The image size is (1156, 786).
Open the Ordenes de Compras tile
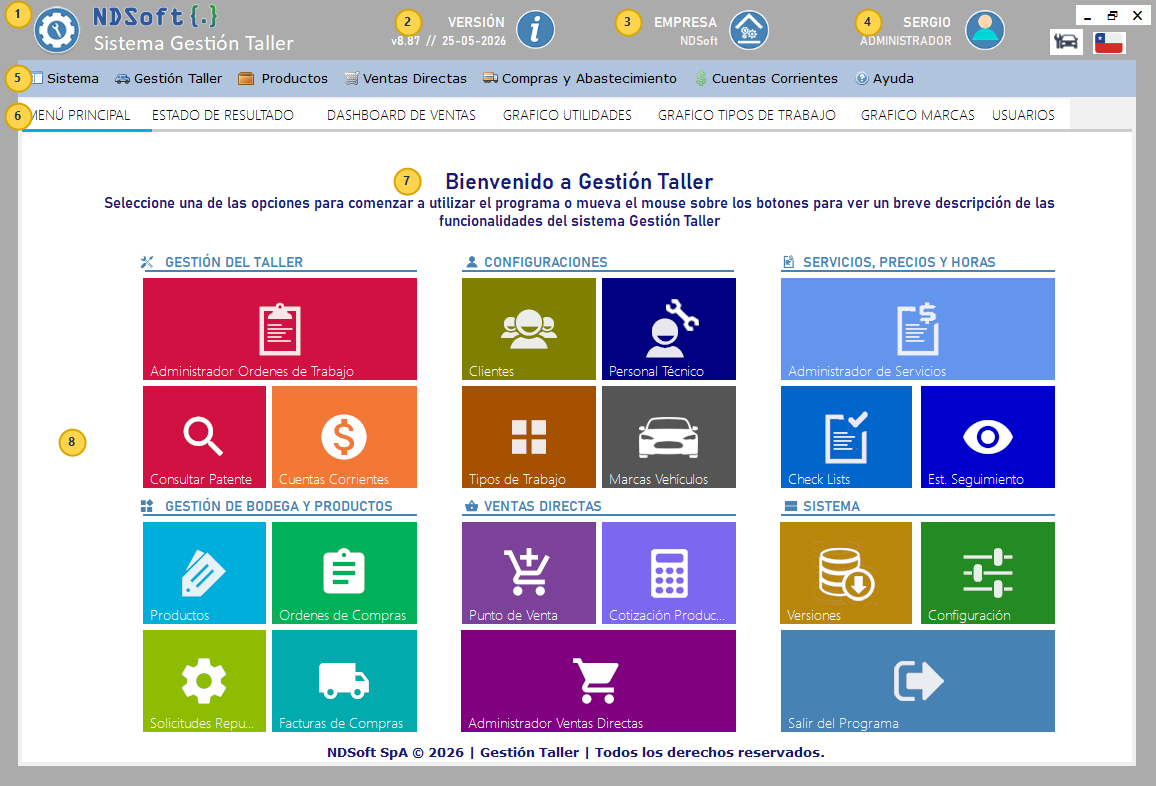(x=344, y=573)
